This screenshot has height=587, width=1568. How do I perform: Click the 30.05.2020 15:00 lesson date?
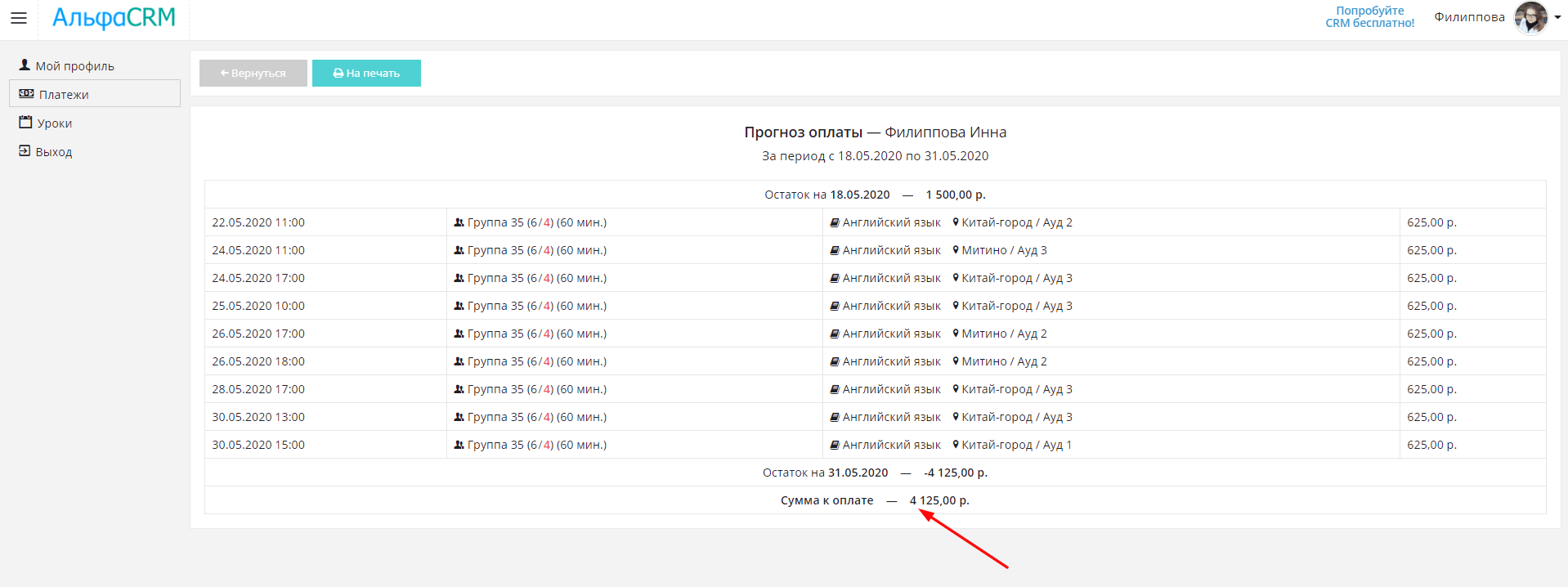click(x=258, y=445)
